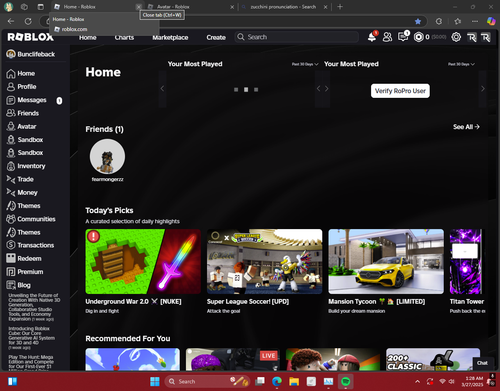Open Super League Soccer game thumbnail
This screenshot has height=391, width=500.
tap(265, 261)
